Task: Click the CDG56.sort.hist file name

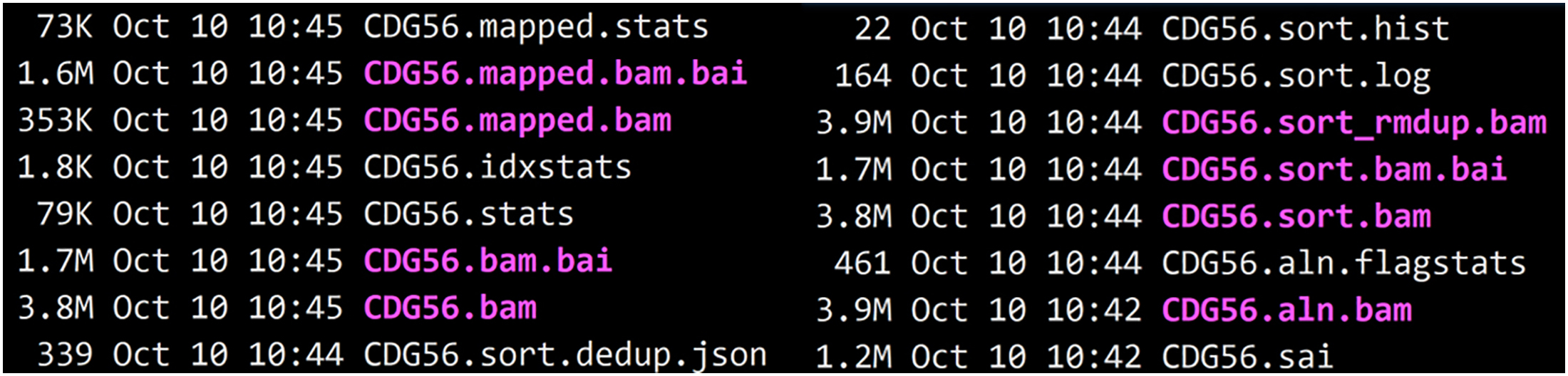Action: tap(1305, 30)
